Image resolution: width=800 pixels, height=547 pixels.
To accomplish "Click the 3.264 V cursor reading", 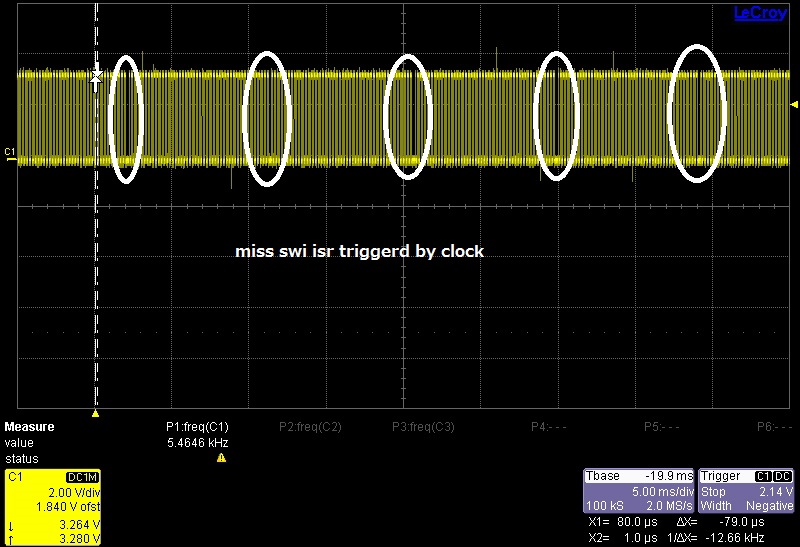I will (x=80, y=525).
